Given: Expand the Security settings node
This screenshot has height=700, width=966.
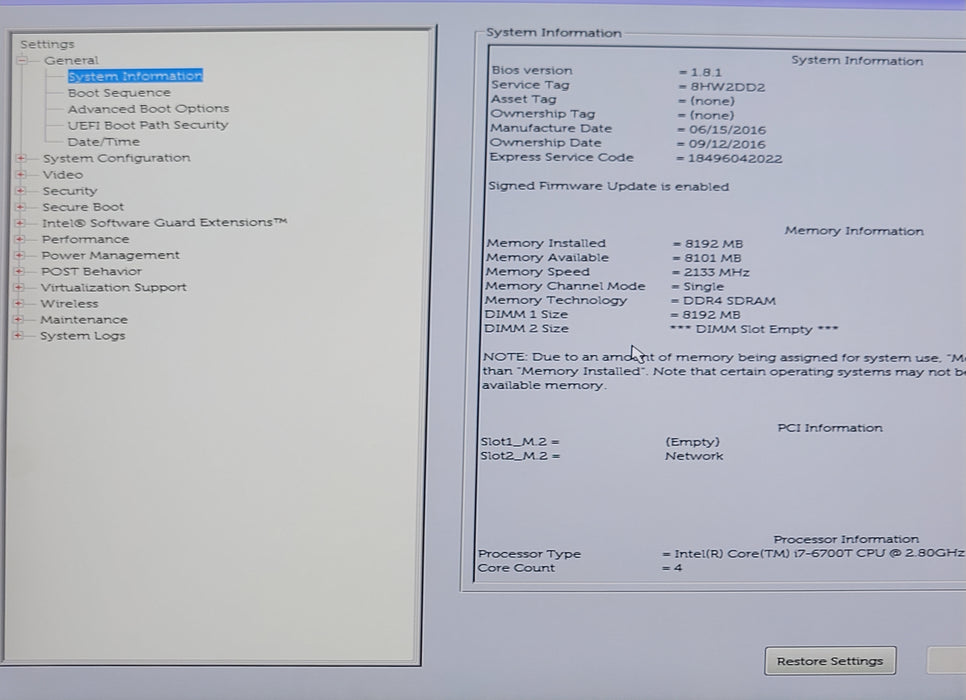Looking at the screenshot, I should 21,191.
